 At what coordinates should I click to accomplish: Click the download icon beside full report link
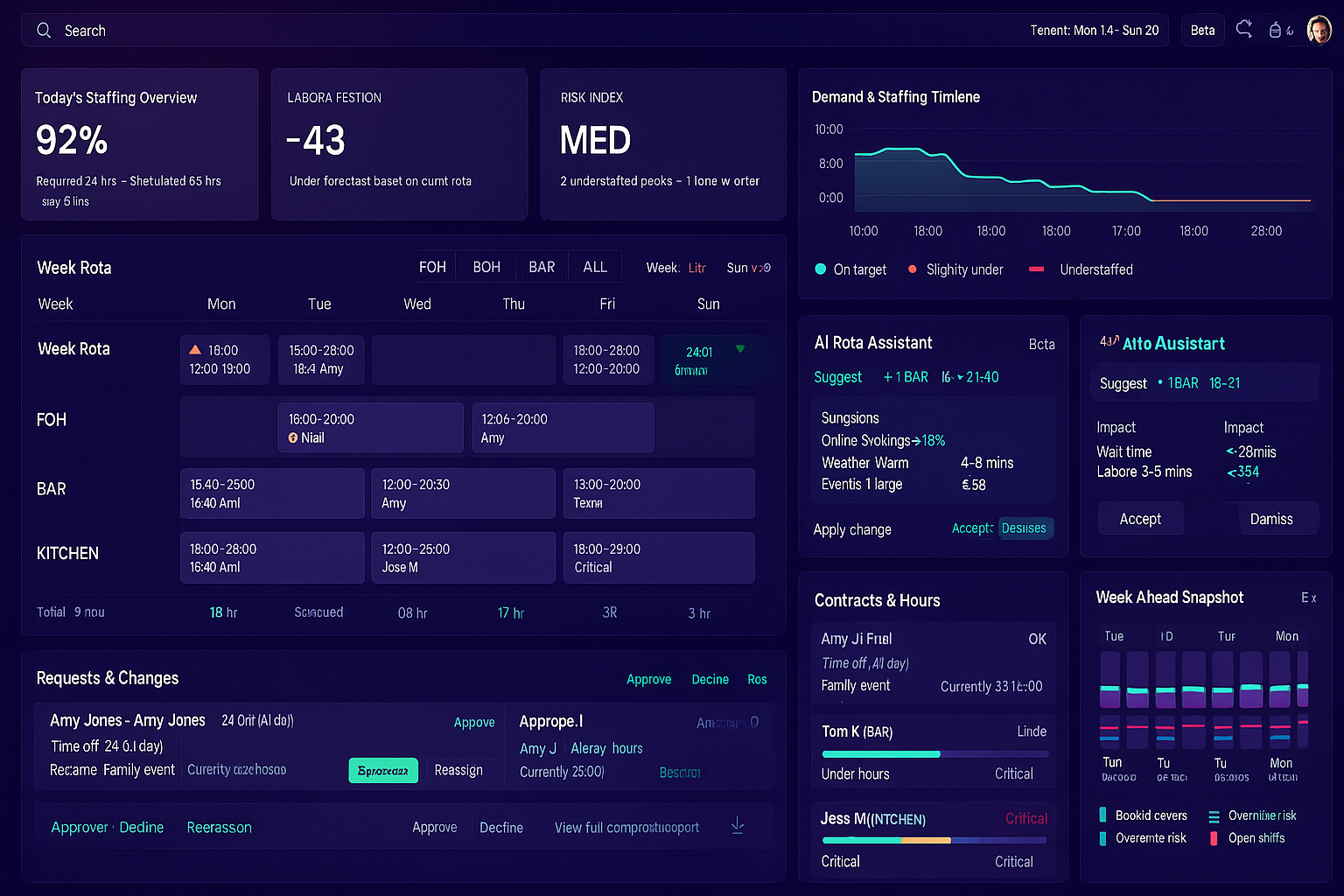[738, 825]
